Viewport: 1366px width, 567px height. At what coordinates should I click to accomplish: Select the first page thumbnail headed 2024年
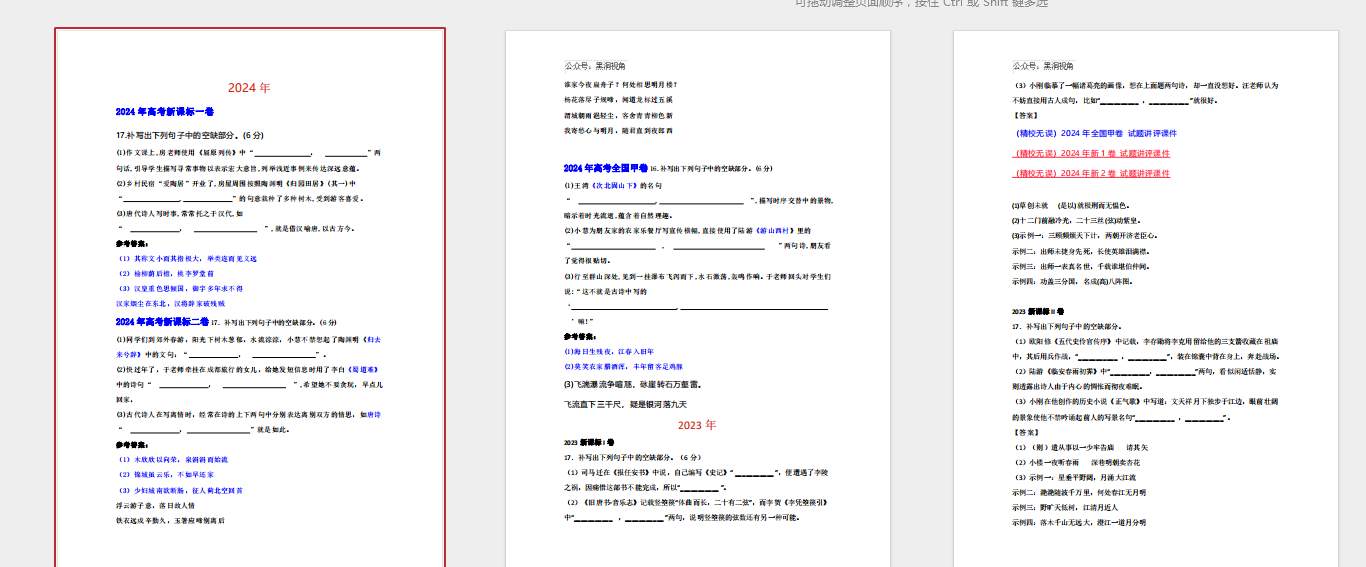(250, 298)
